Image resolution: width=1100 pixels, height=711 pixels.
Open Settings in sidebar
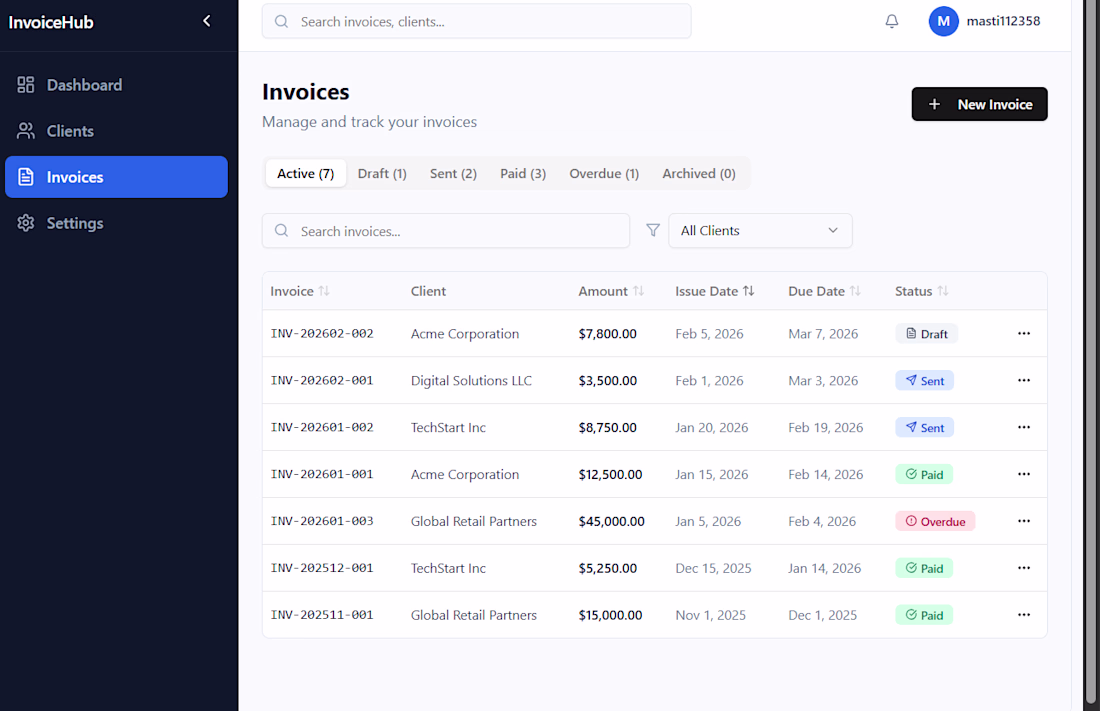point(116,223)
